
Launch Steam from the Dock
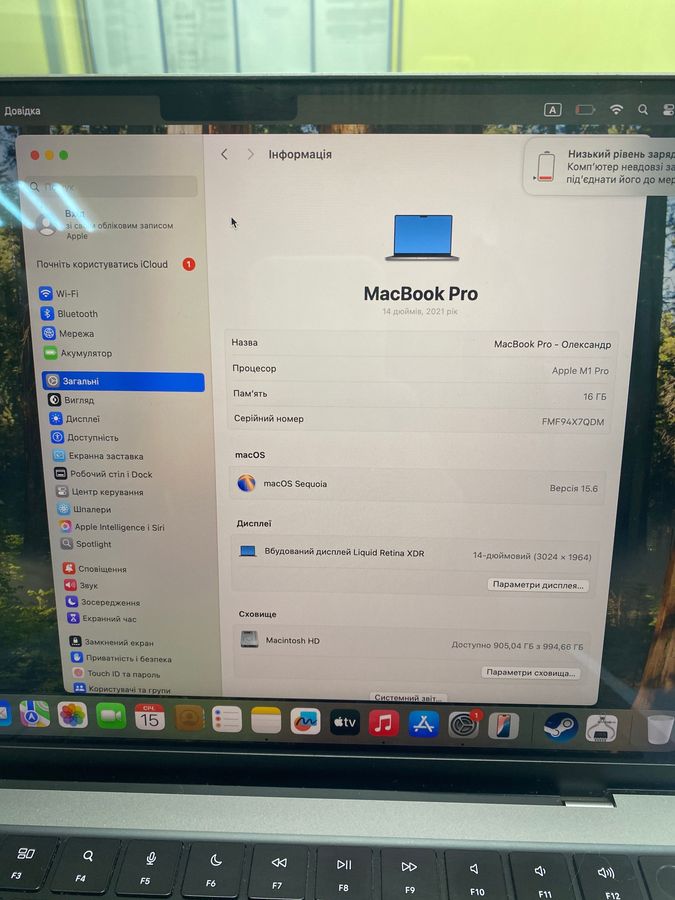[560, 725]
